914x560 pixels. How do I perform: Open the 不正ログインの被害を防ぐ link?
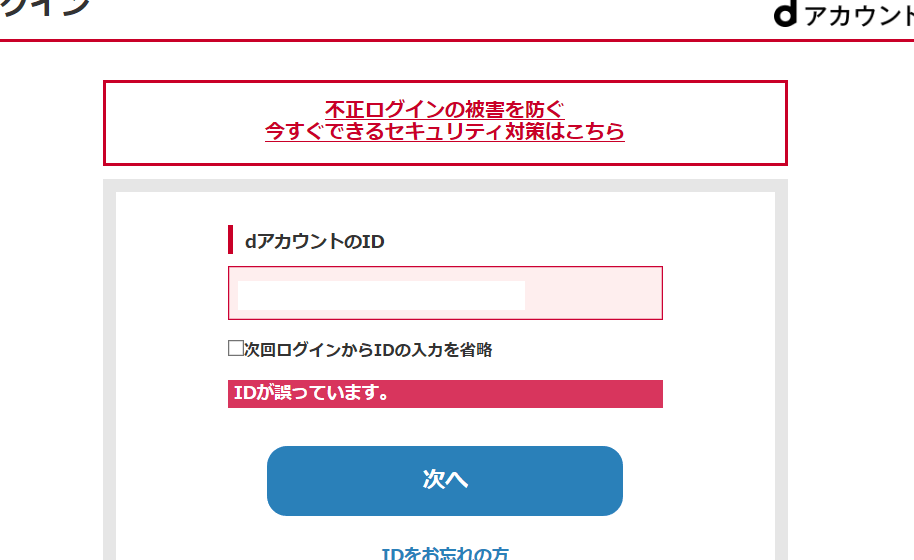(x=444, y=109)
